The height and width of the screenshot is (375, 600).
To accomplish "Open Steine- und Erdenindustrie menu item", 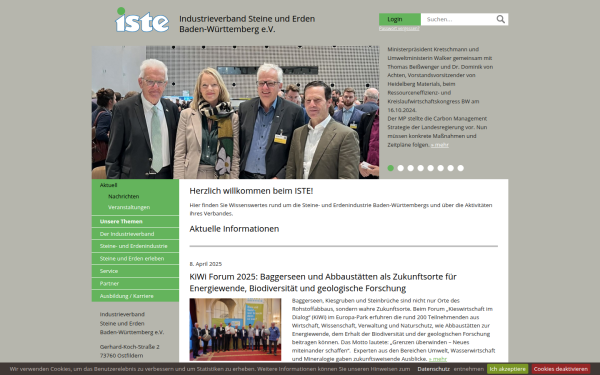I will tap(135, 246).
